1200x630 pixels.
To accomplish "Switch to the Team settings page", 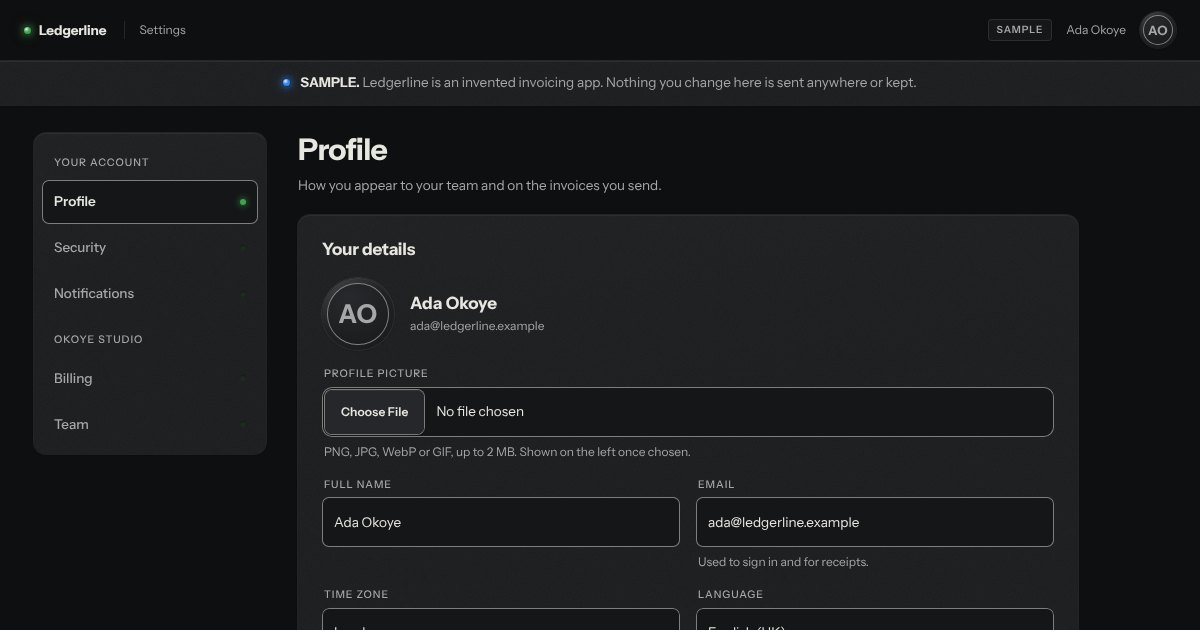I will coord(150,425).
